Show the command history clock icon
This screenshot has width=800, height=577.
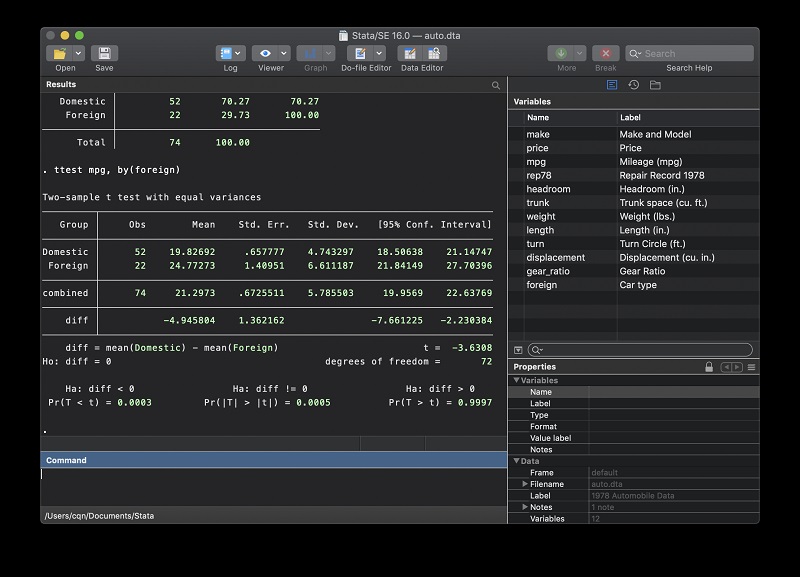[633, 85]
